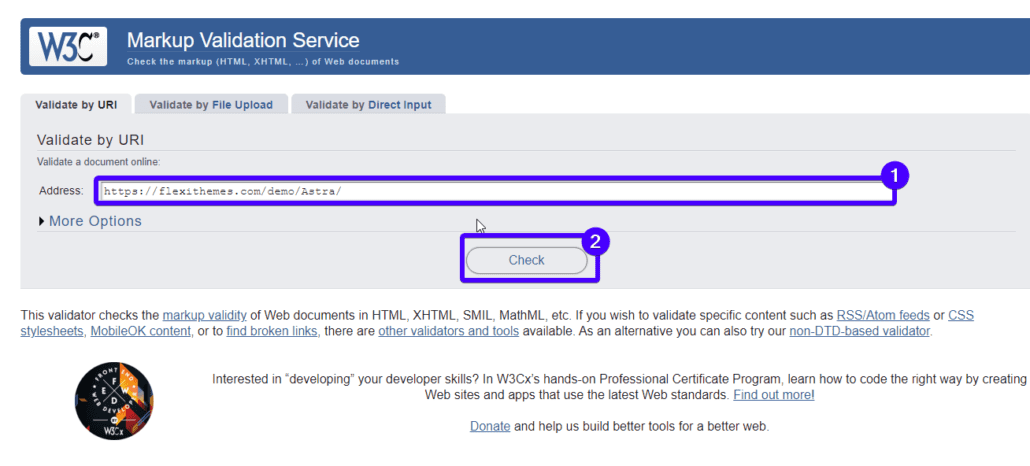The height and width of the screenshot is (466, 1030).
Task: Open the find broken links link
Action: pyautogui.click(x=273, y=331)
